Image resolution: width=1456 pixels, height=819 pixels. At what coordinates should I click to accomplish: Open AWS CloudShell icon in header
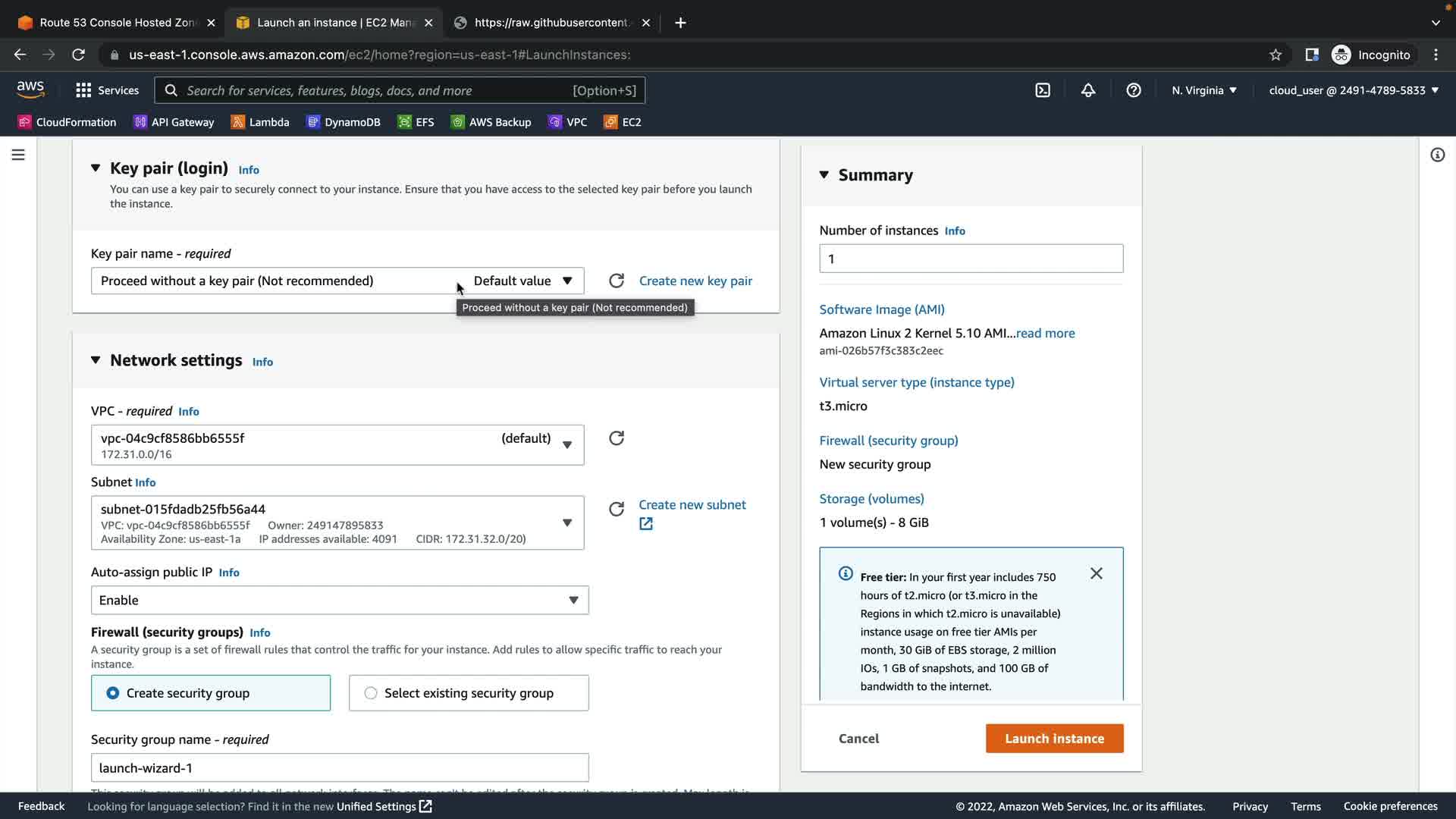[x=1043, y=90]
